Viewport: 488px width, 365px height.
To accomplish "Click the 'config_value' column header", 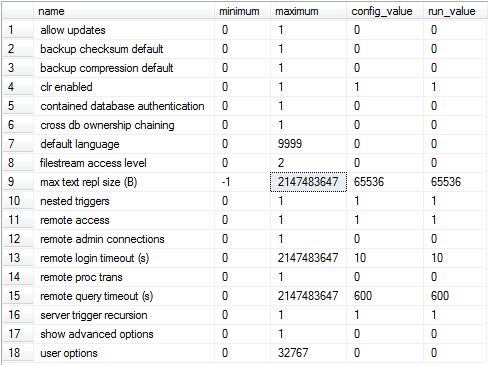I will point(385,11).
